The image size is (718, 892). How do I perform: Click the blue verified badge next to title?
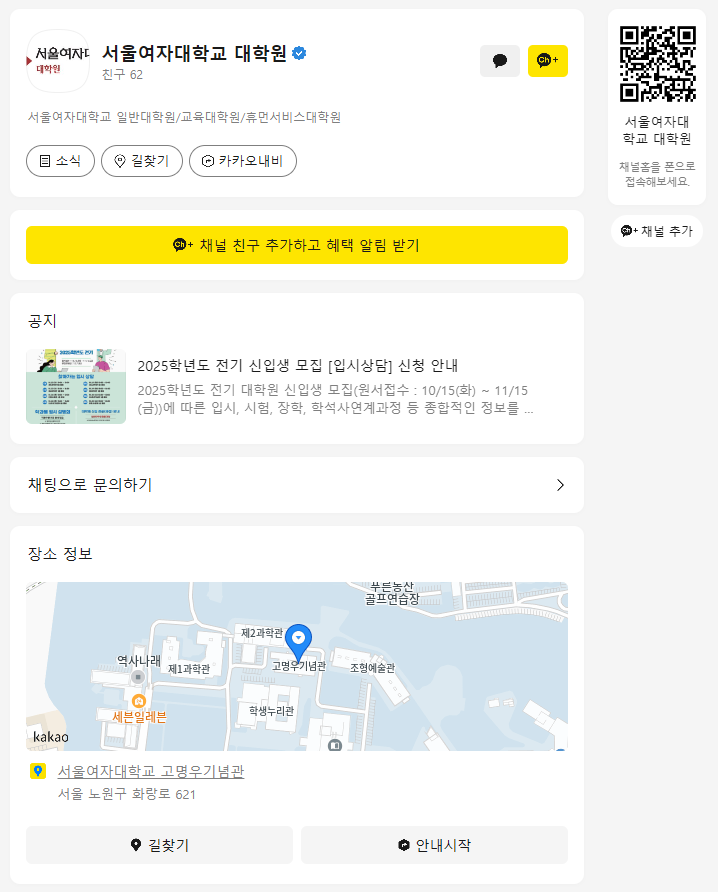pyautogui.click(x=299, y=53)
